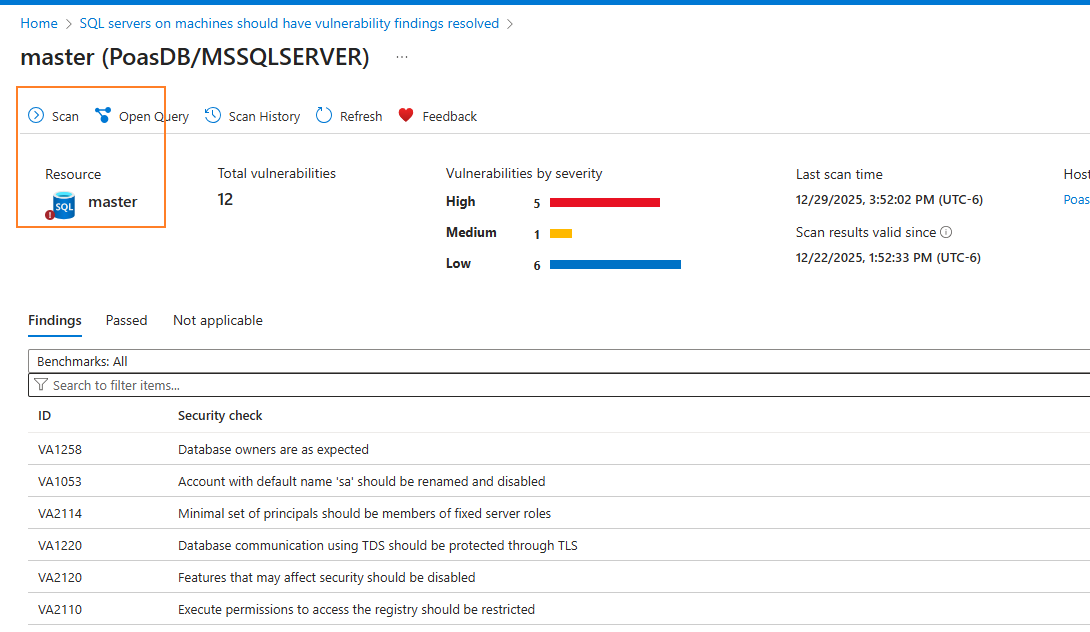Click the Scan play icon

pyautogui.click(x=36, y=115)
